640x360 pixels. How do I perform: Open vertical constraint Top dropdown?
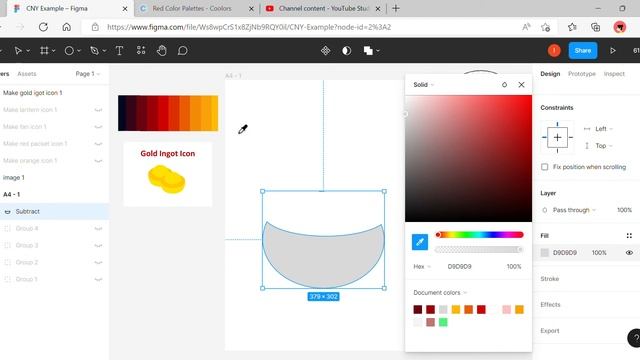(x=604, y=146)
